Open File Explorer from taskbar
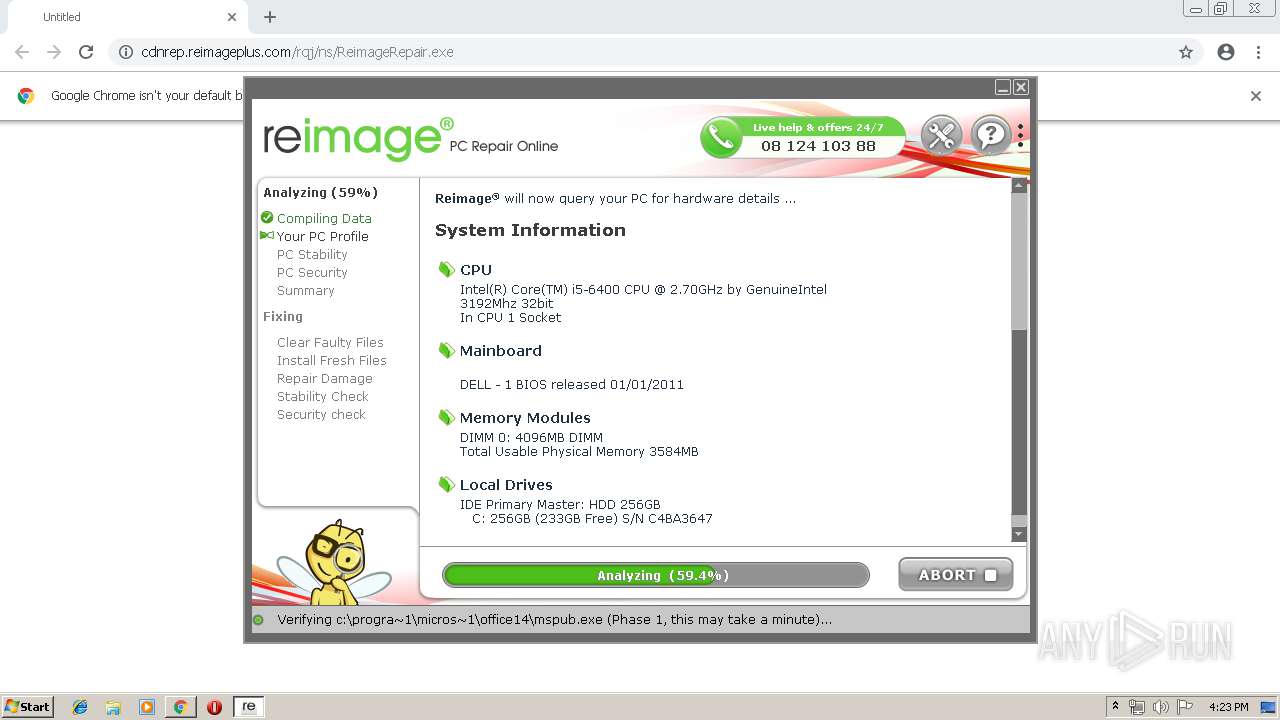 pyautogui.click(x=113, y=707)
